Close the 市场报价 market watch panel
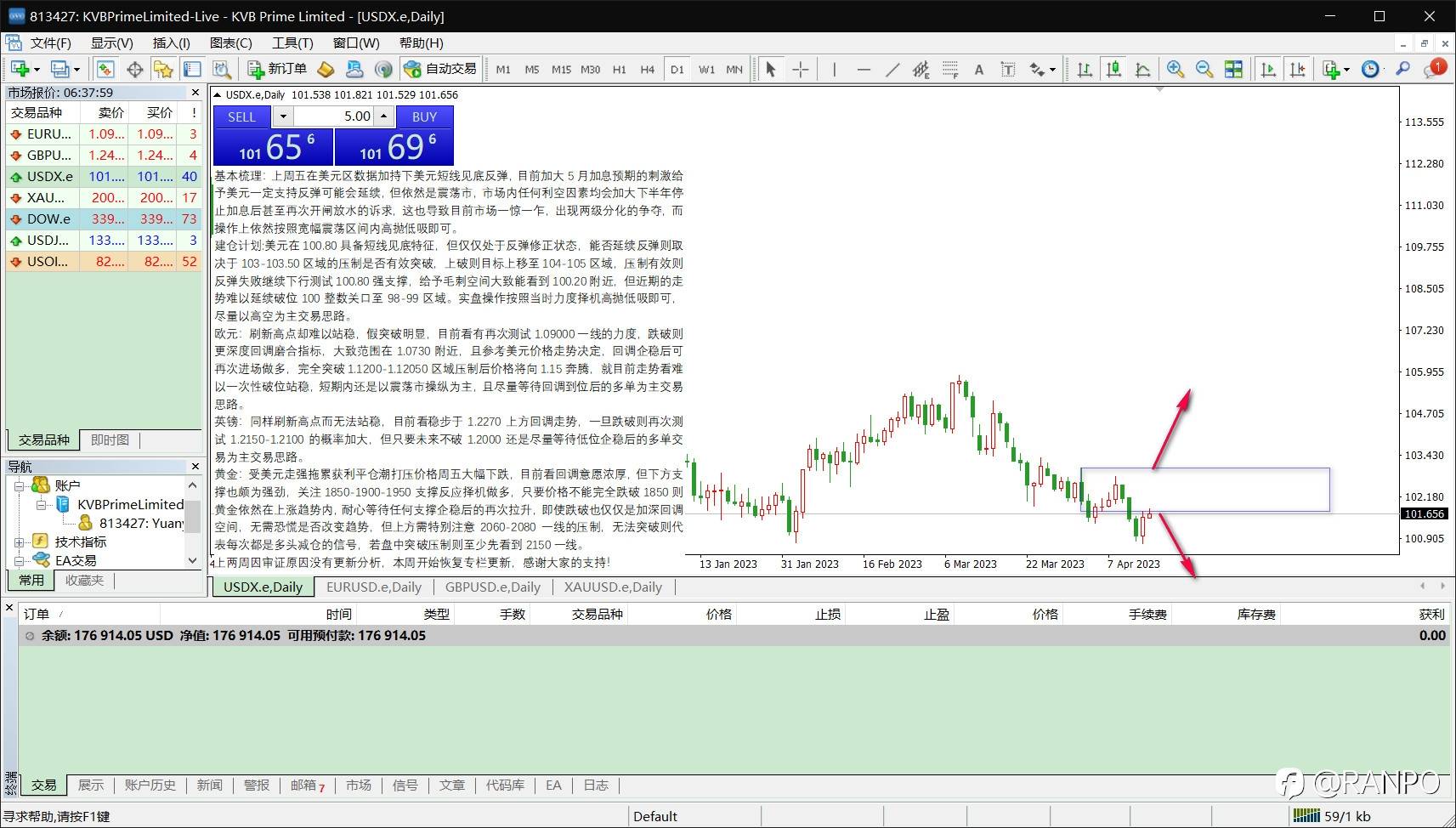The height and width of the screenshot is (828, 1456). [195, 92]
